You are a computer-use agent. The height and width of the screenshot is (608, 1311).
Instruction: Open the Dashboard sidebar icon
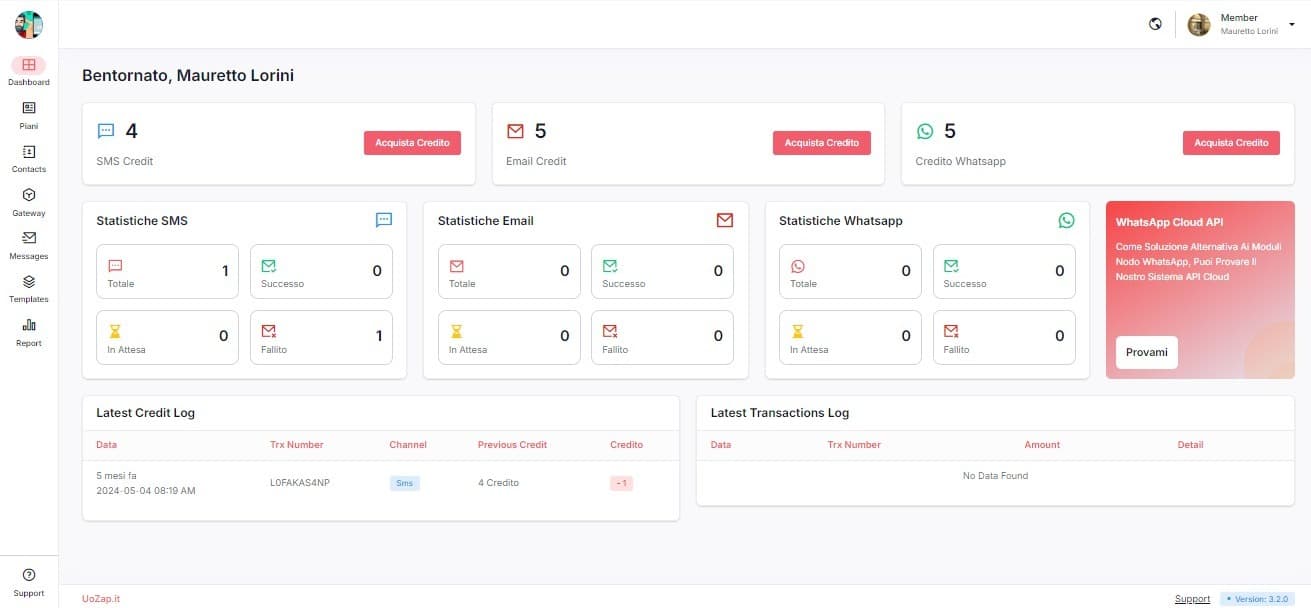click(x=29, y=65)
